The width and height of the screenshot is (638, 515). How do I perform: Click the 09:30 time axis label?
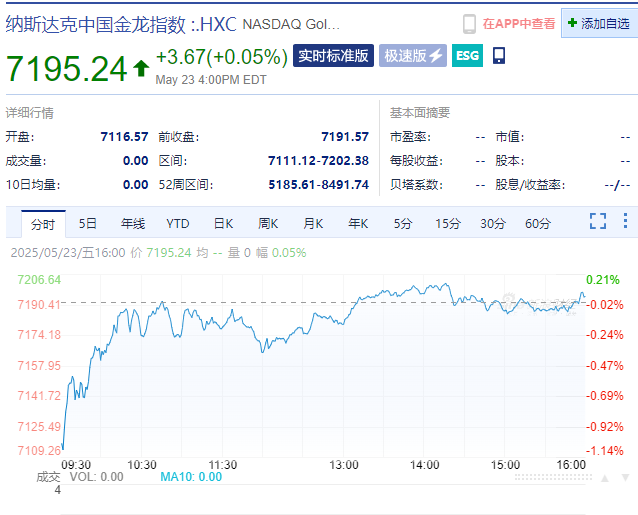point(76,465)
